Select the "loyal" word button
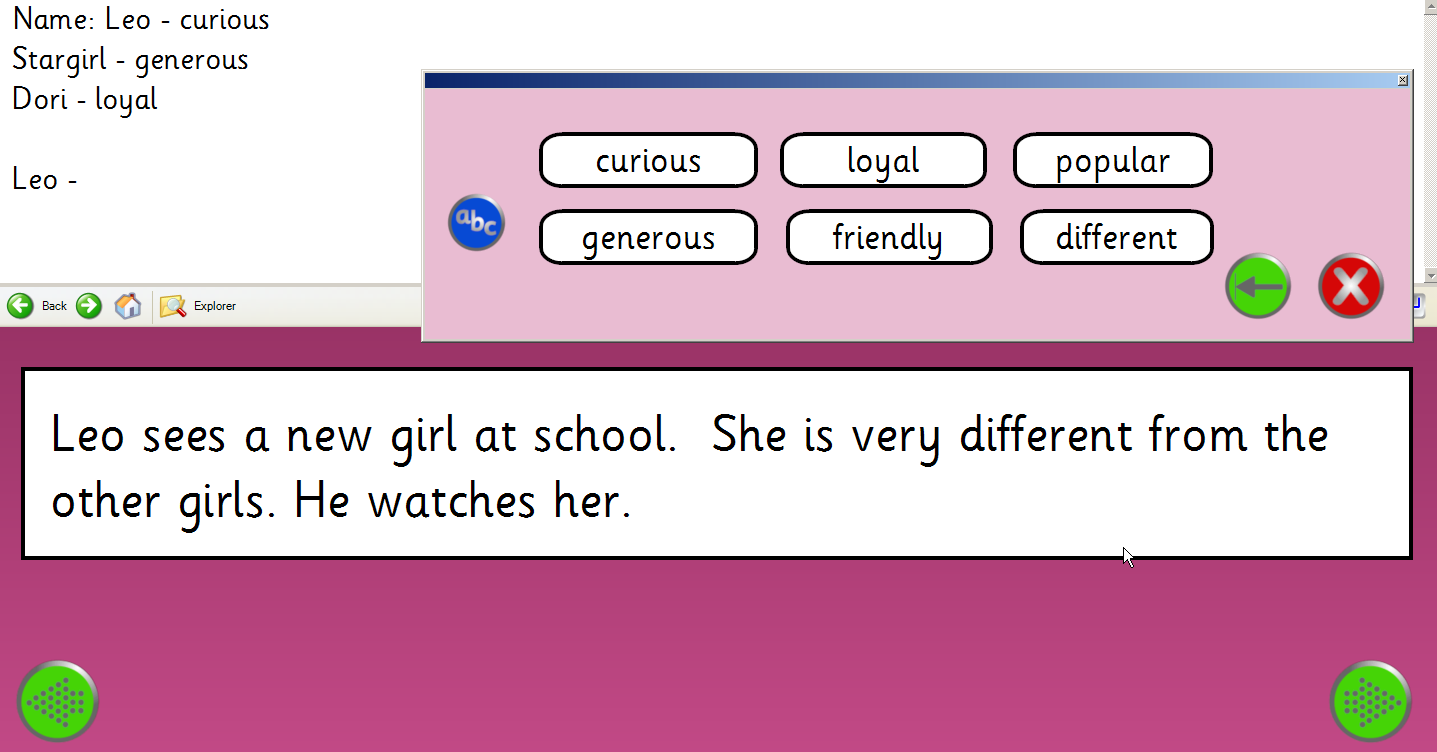 point(883,160)
